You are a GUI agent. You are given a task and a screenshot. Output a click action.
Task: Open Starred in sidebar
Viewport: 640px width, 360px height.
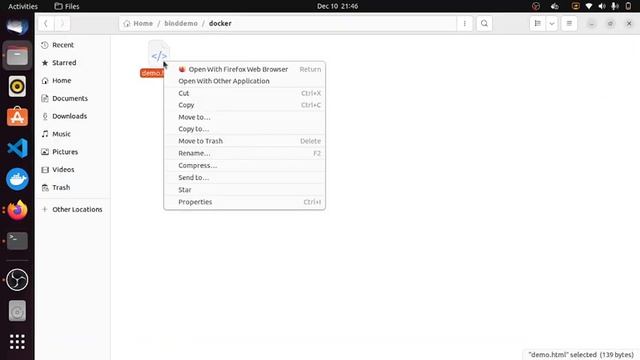tap(73, 63)
